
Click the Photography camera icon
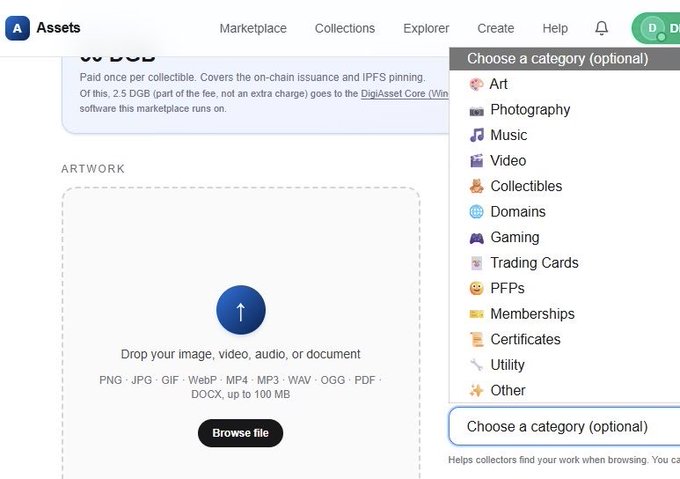[x=476, y=110]
